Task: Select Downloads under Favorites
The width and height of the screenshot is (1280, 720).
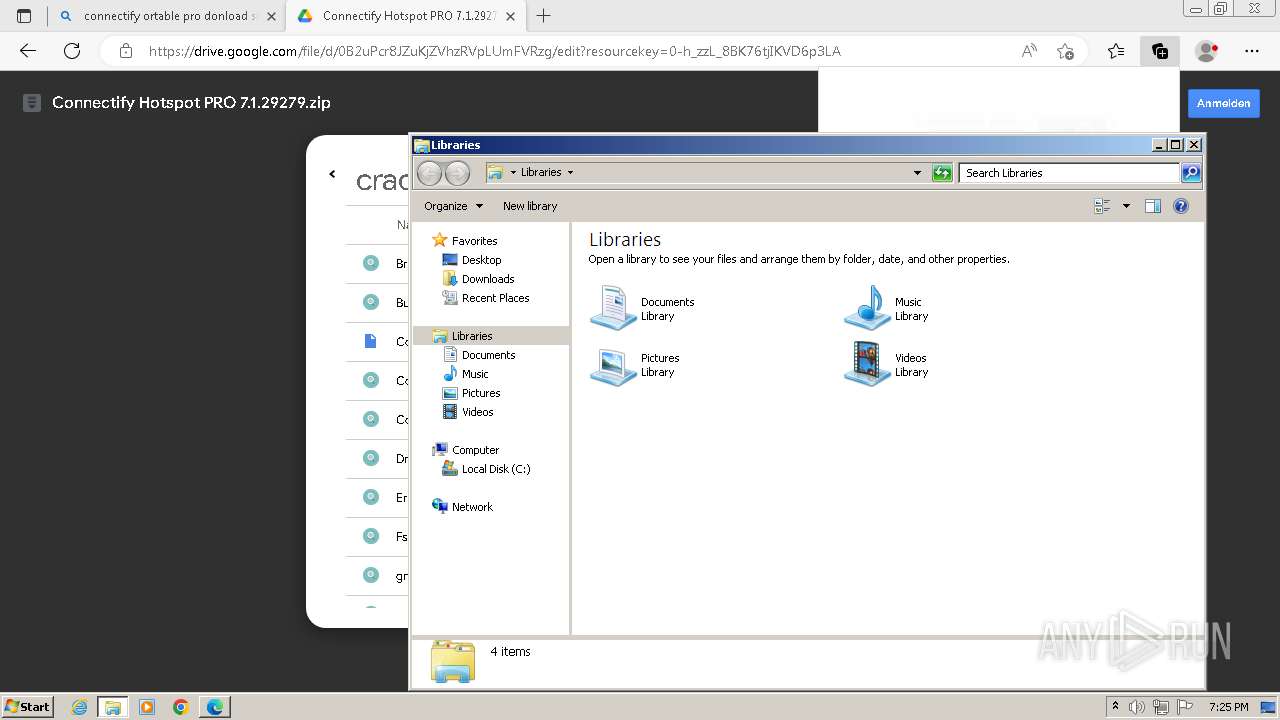Action: coord(488,279)
